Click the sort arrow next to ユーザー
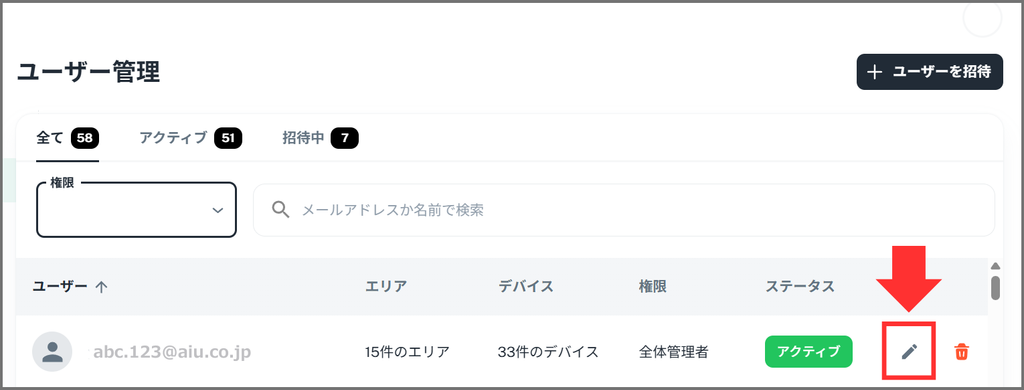 tap(101, 287)
